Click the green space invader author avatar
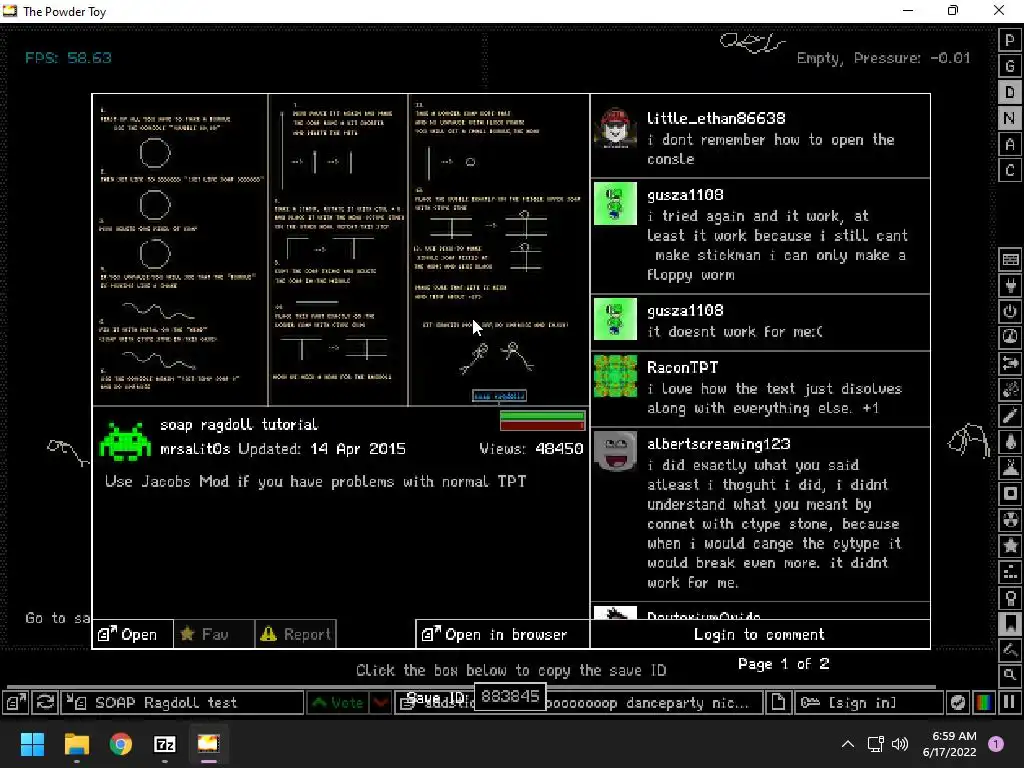This screenshot has width=1024, height=768. pyautogui.click(x=125, y=441)
